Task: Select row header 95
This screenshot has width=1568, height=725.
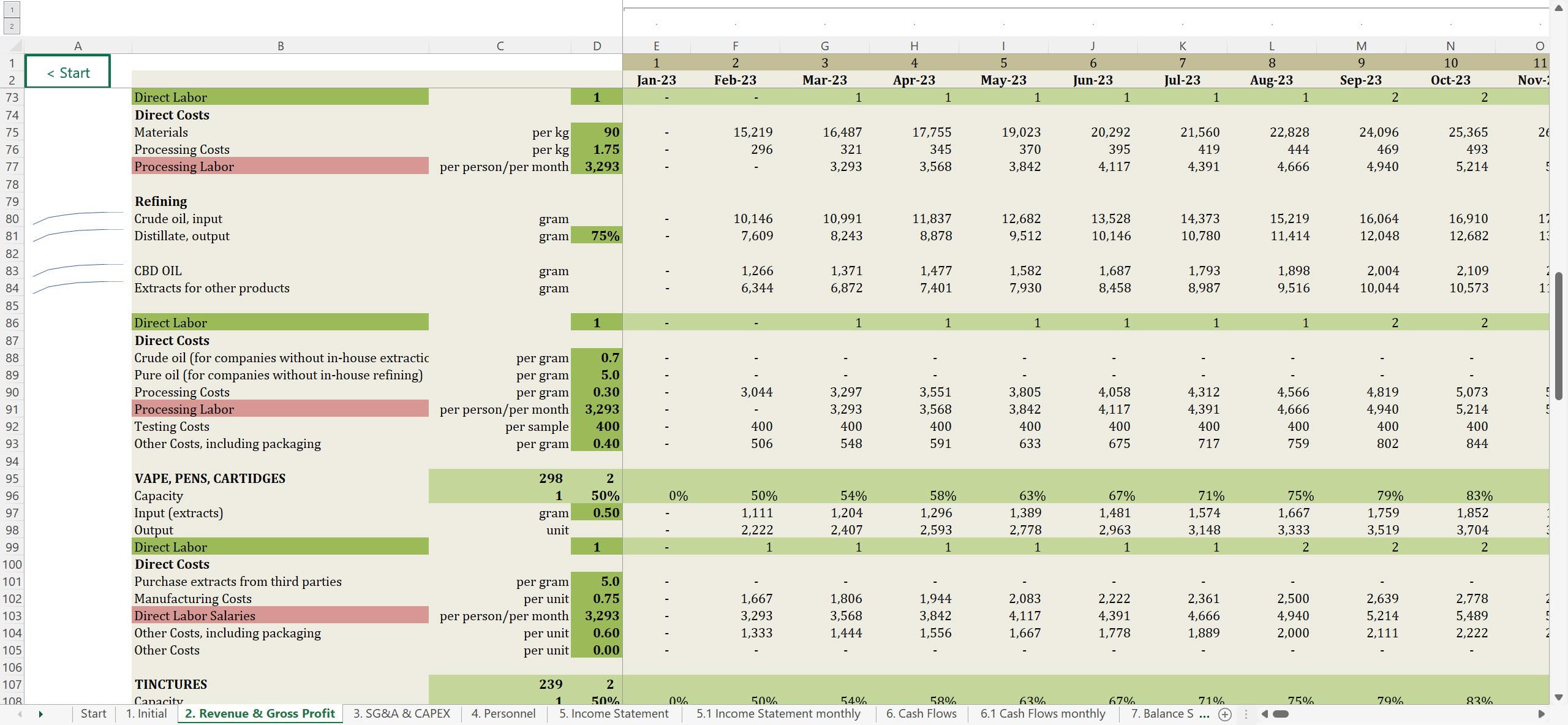Action: click(x=12, y=479)
